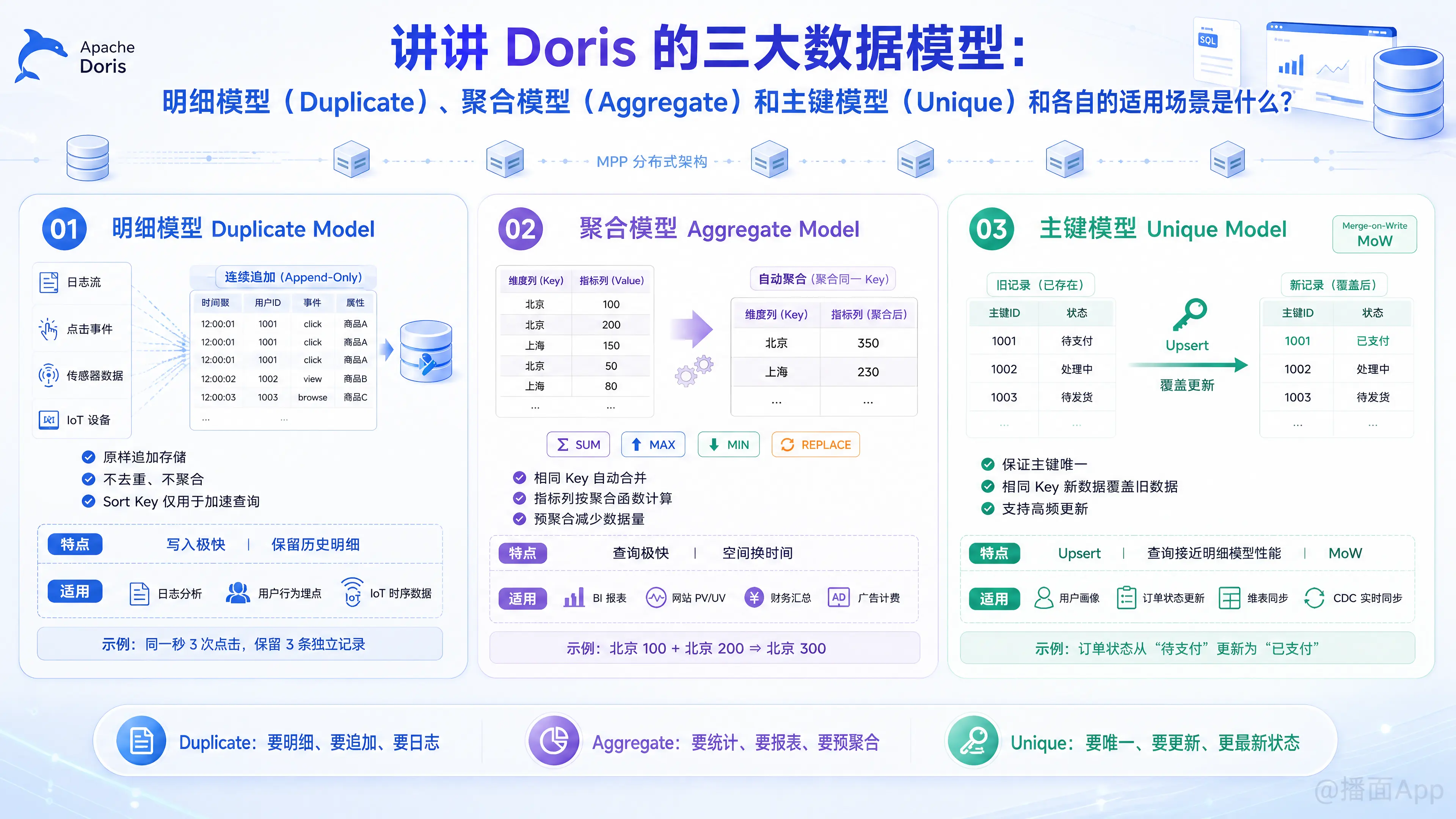
Task: Click the browse event cell
Action: pos(312,397)
